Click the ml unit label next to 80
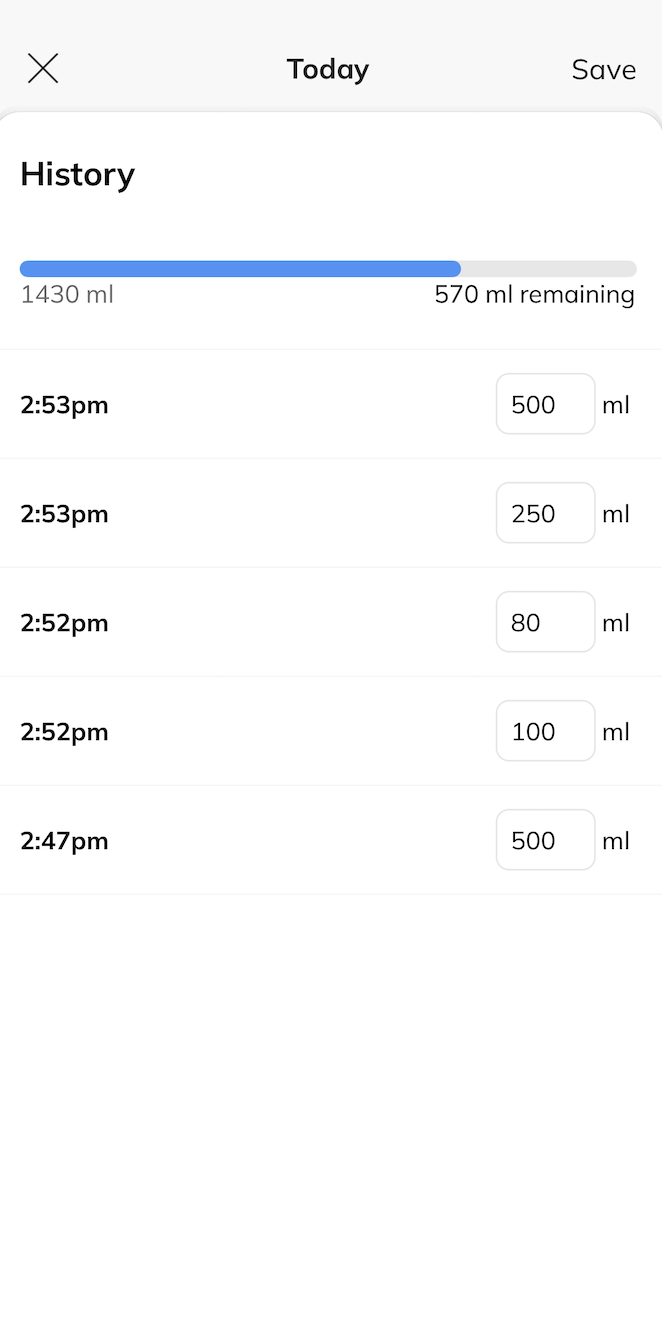 [x=616, y=622]
